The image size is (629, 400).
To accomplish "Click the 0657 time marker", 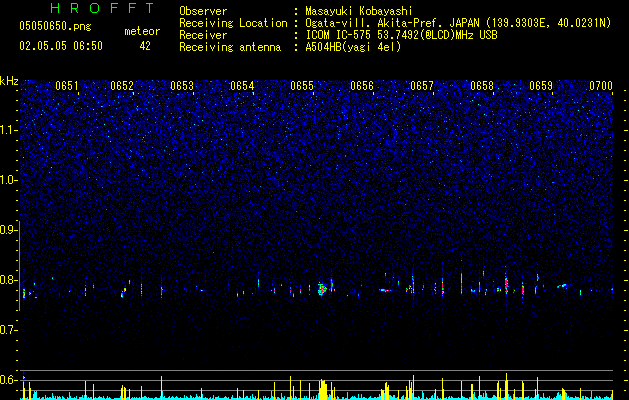I will click(x=422, y=86).
